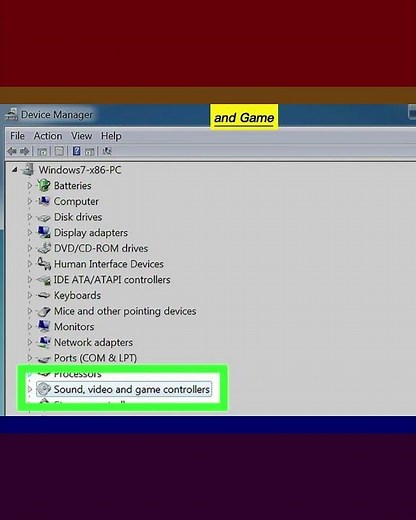This screenshot has width=416, height=520.
Task: Open the File menu
Action: (x=17, y=136)
